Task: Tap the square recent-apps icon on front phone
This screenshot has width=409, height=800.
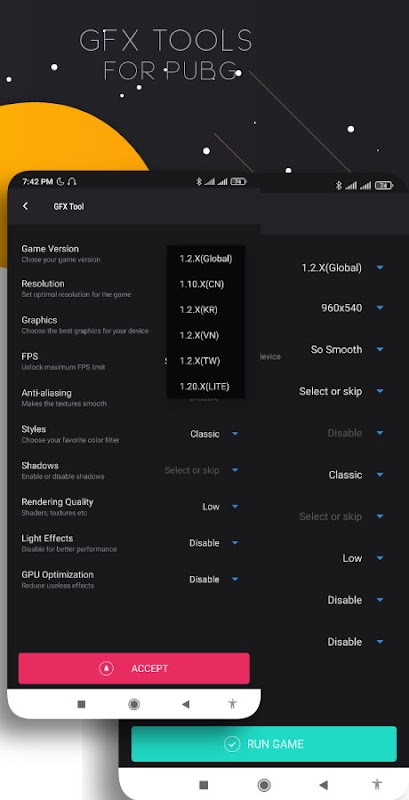Action: [x=81, y=704]
